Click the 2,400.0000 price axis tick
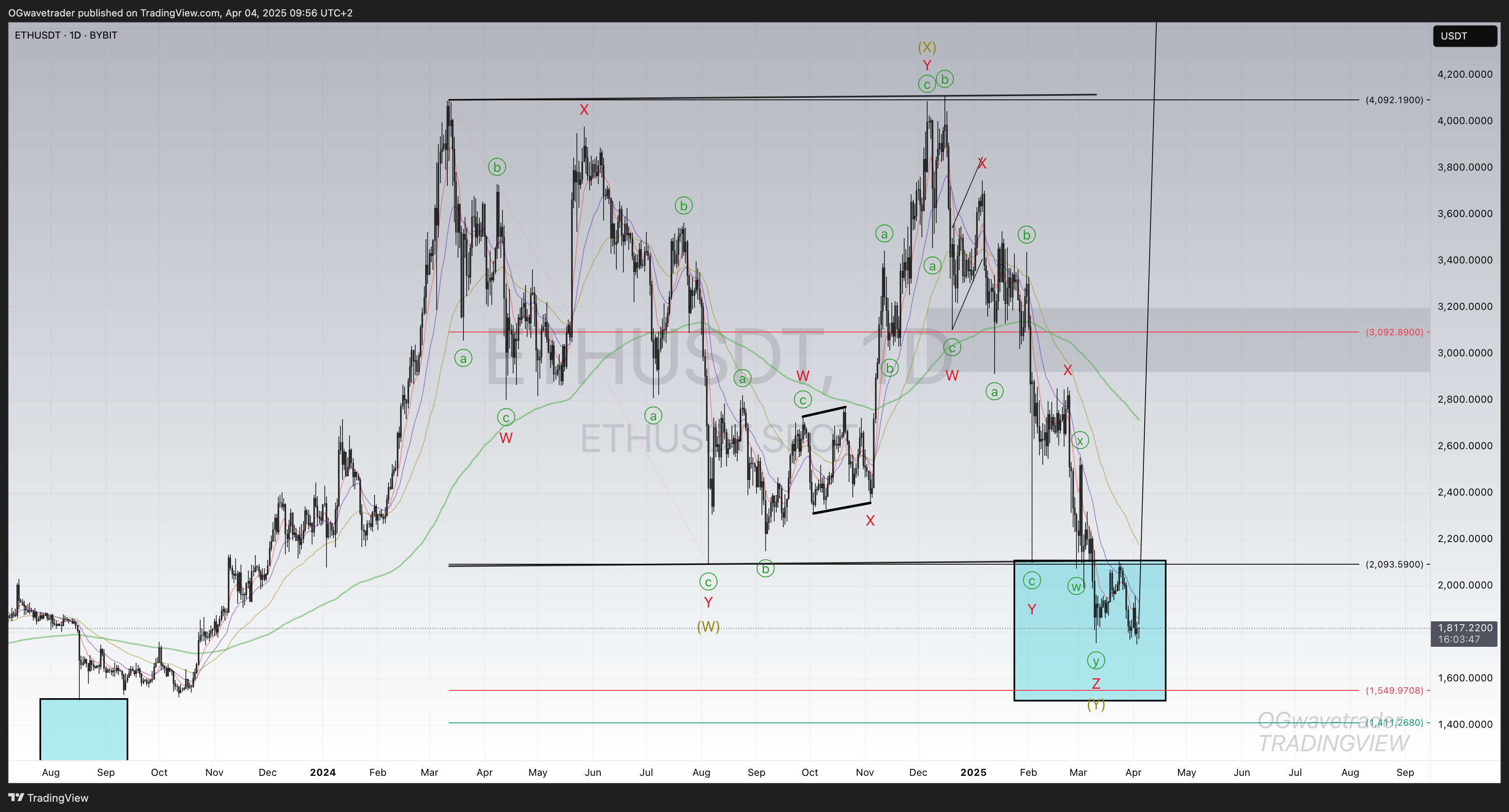The image size is (1509, 812). point(1465,492)
